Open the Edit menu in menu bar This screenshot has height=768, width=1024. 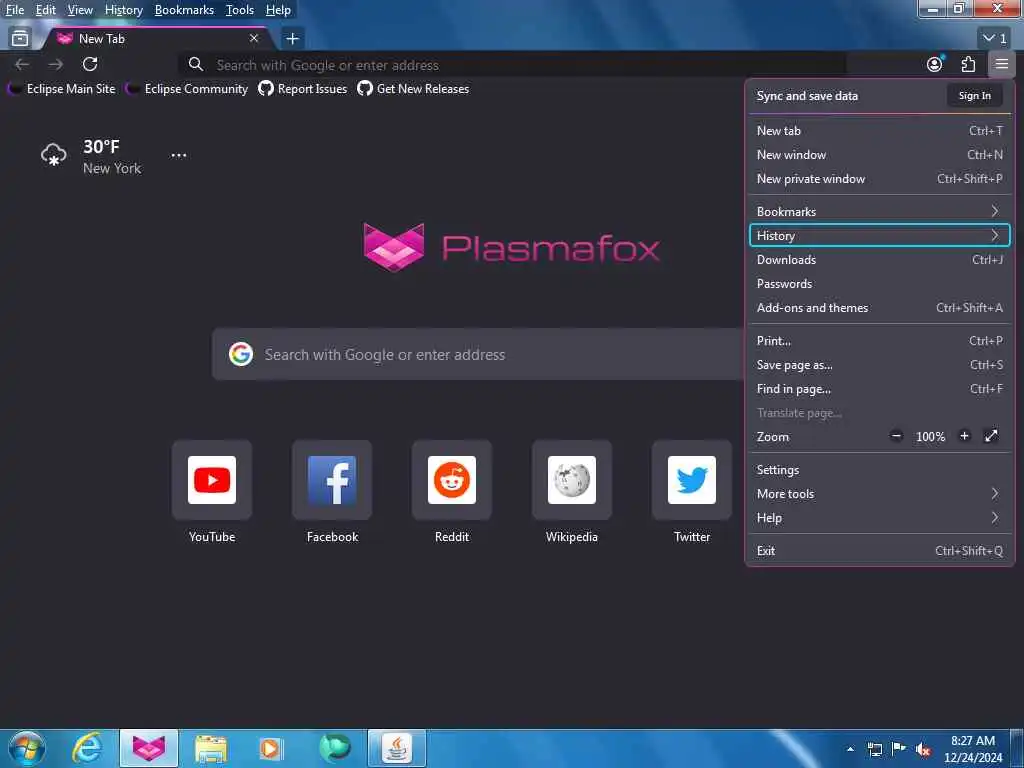[x=45, y=10]
